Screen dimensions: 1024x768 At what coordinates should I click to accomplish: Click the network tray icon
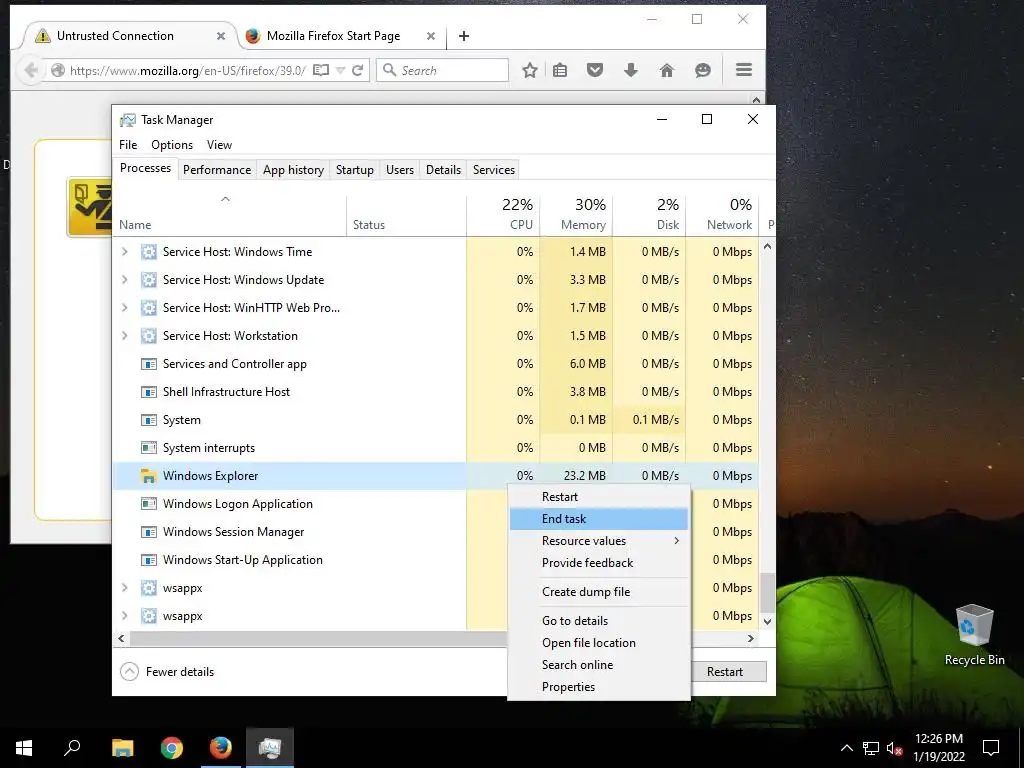tap(871, 748)
